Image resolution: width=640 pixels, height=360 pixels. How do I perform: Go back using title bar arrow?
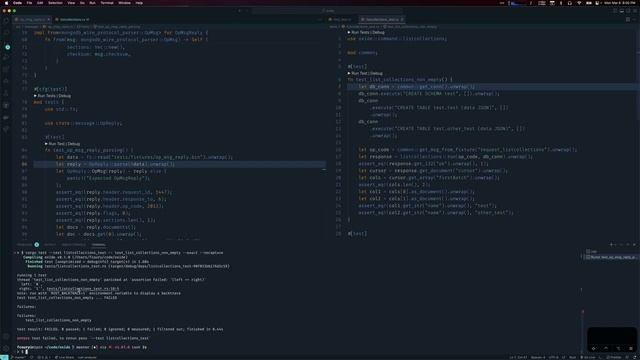(240, 11)
